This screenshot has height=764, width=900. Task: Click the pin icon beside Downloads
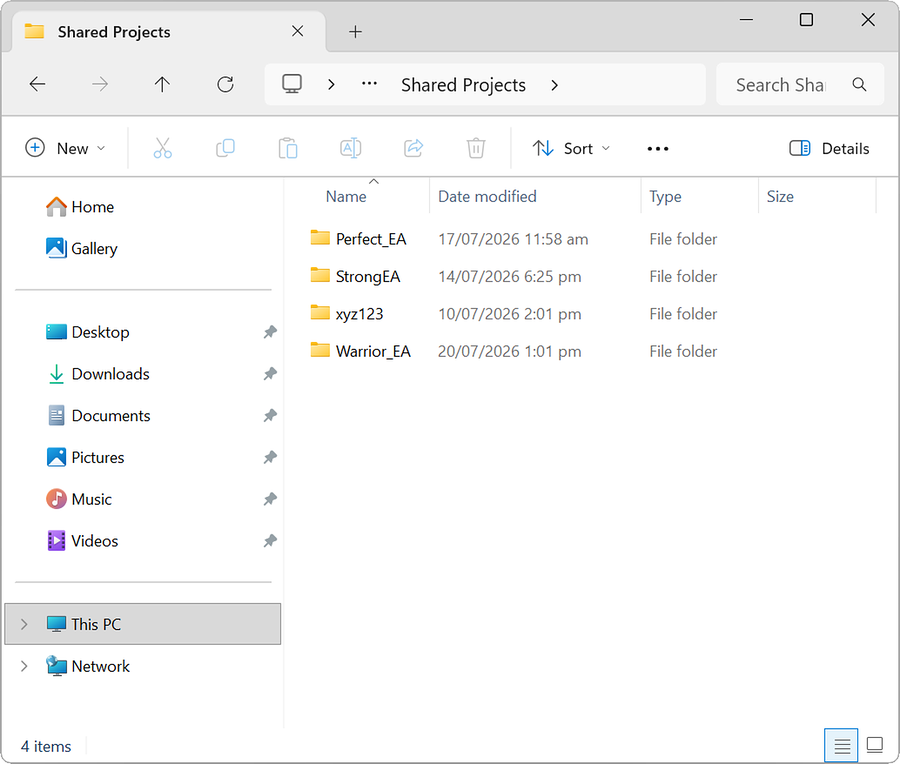coord(270,374)
